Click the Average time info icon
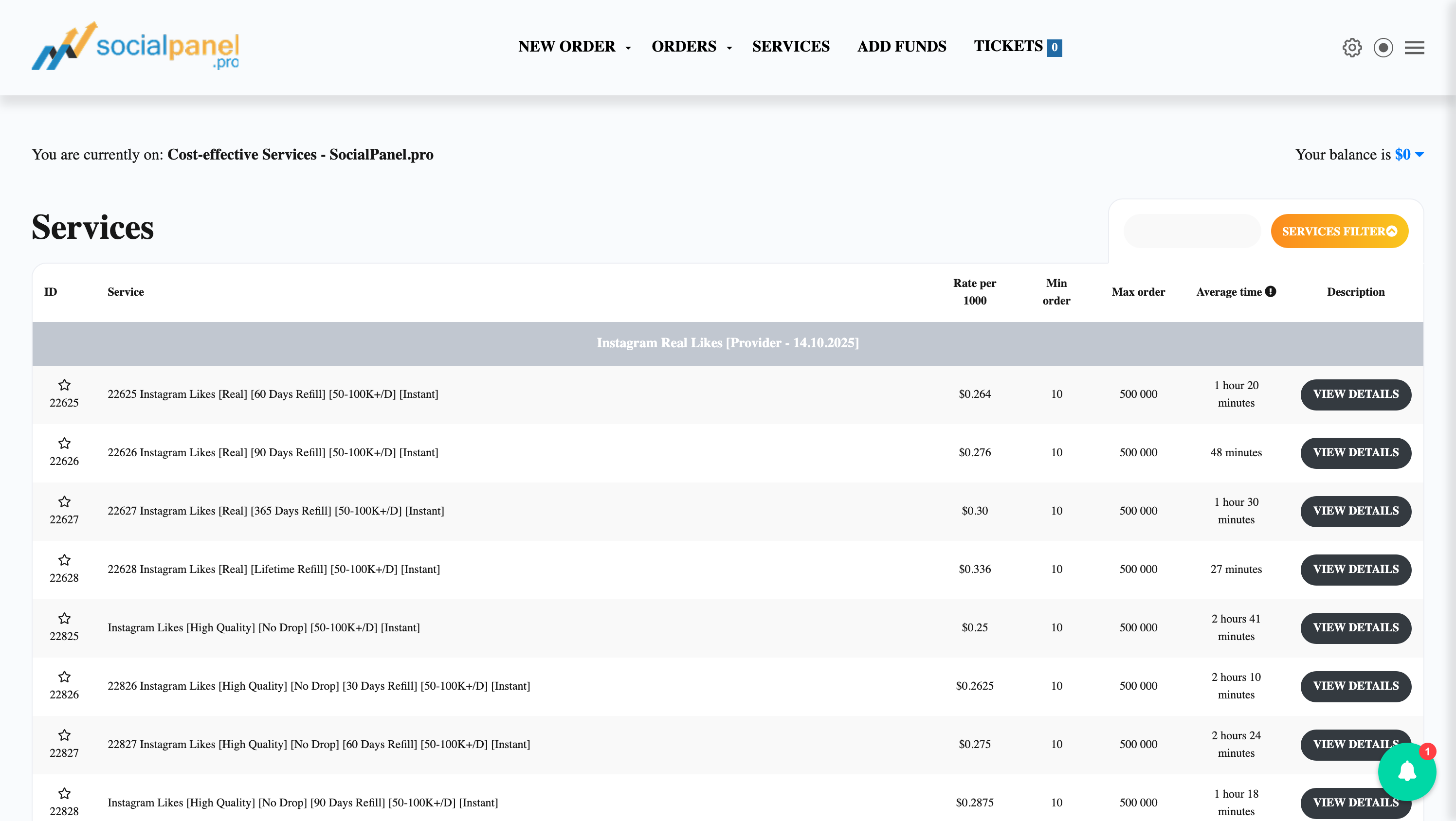The width and height of the screenshot is (1456, 821). pyautogui.click(x=1271, y=291)
